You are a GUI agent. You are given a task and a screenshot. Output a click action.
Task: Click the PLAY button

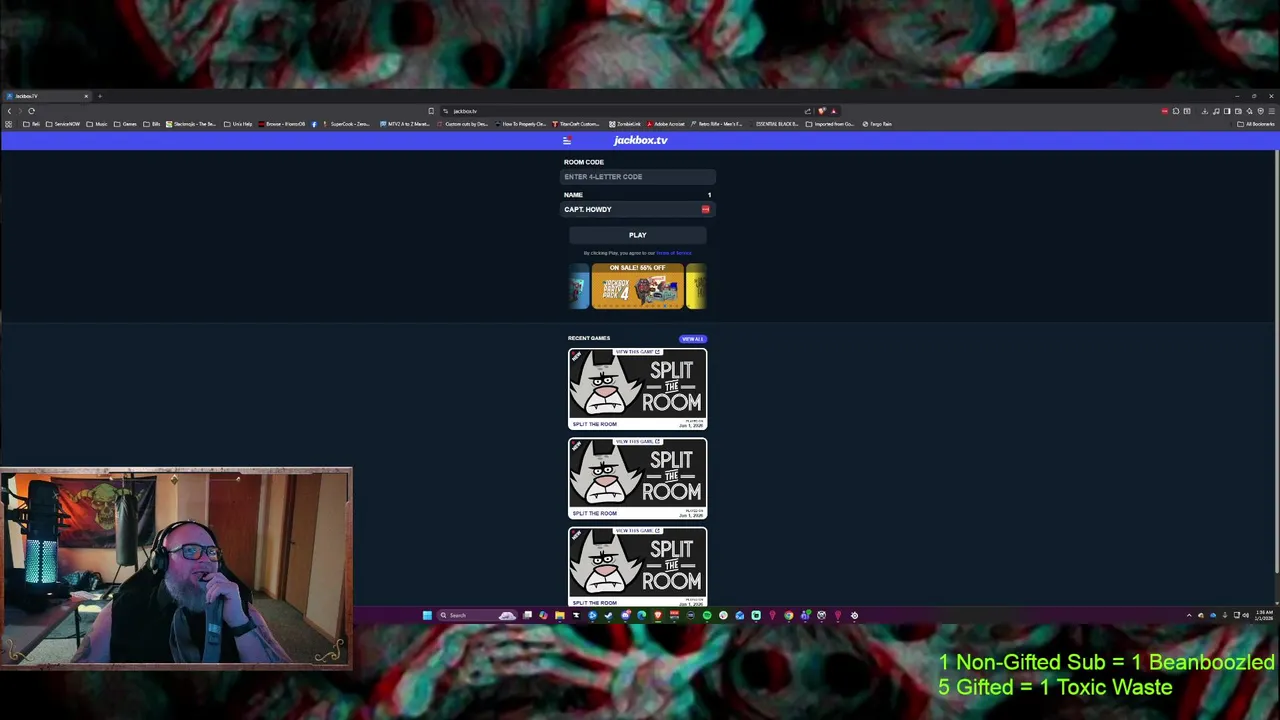click(638, 235)
